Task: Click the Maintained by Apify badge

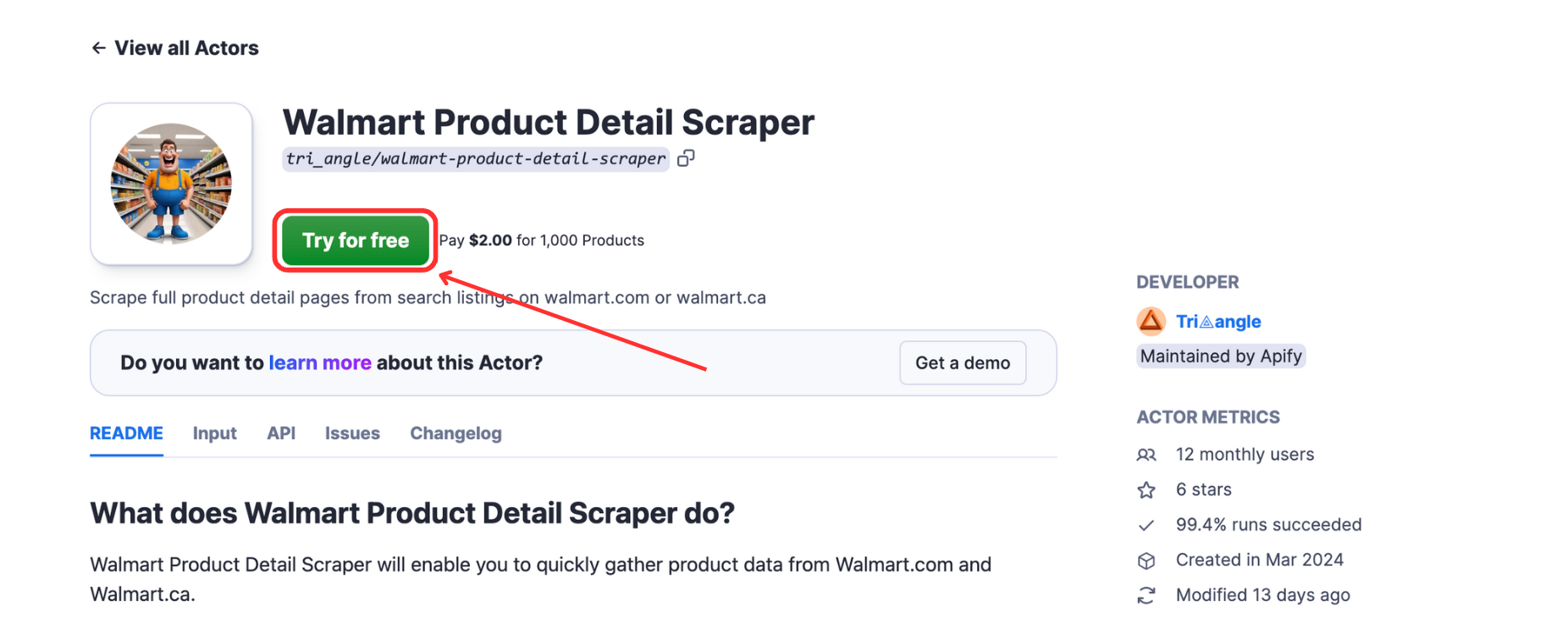Action: point(1220,356)
